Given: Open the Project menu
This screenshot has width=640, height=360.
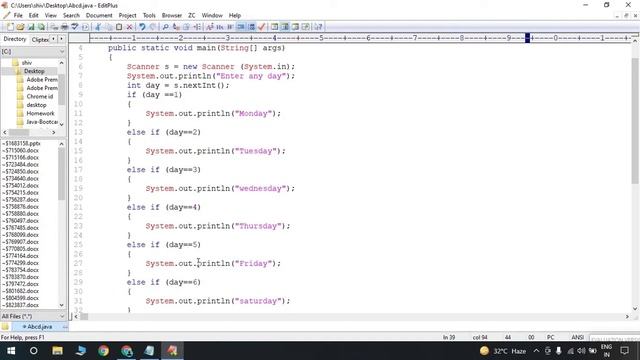Looking at the screenshot, I should 127,16.
